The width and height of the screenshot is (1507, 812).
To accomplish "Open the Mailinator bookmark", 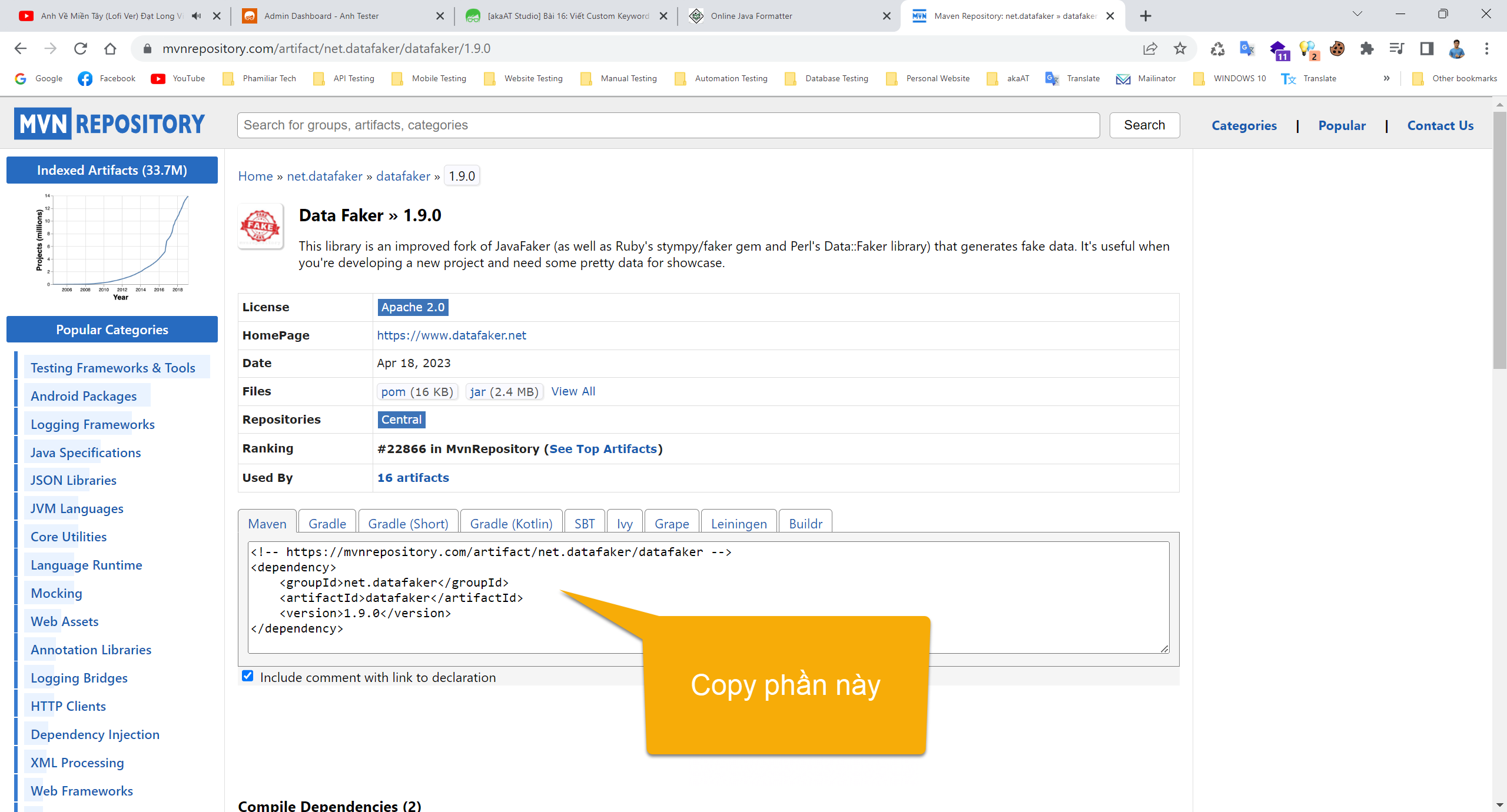I will pos(1146,78).
